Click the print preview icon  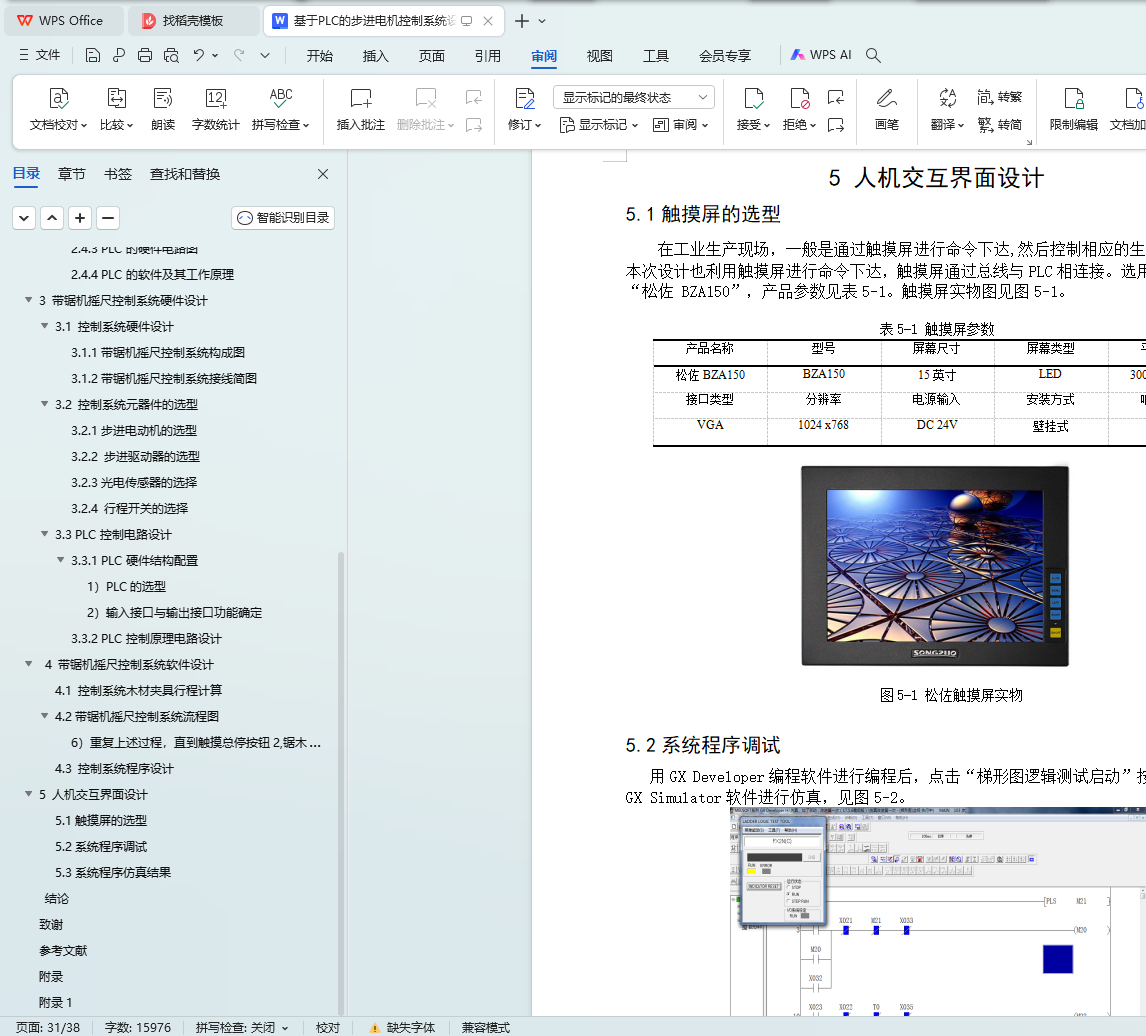click(x=171, y=55)
